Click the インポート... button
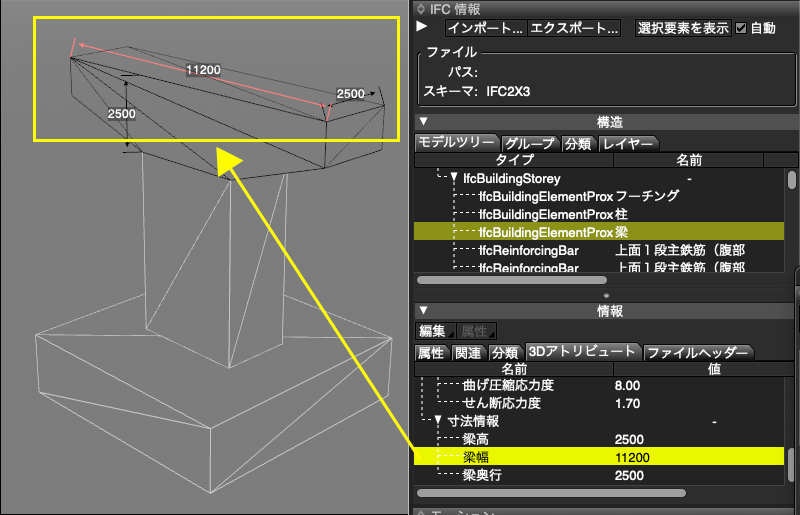Viewport: 800px width, 515px height. point(485,28)
